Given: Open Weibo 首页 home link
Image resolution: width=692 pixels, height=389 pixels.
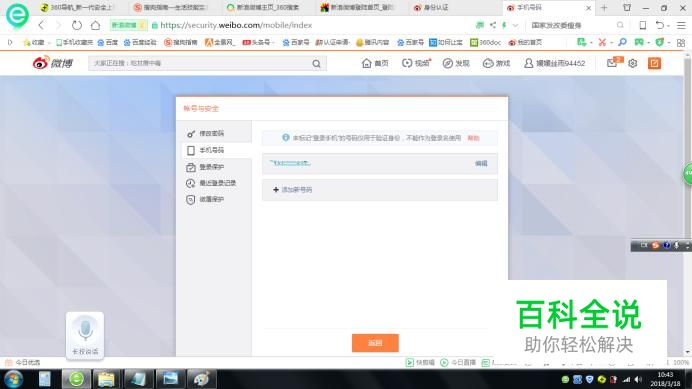Looking at the screenshot, I should click(375, 64).
